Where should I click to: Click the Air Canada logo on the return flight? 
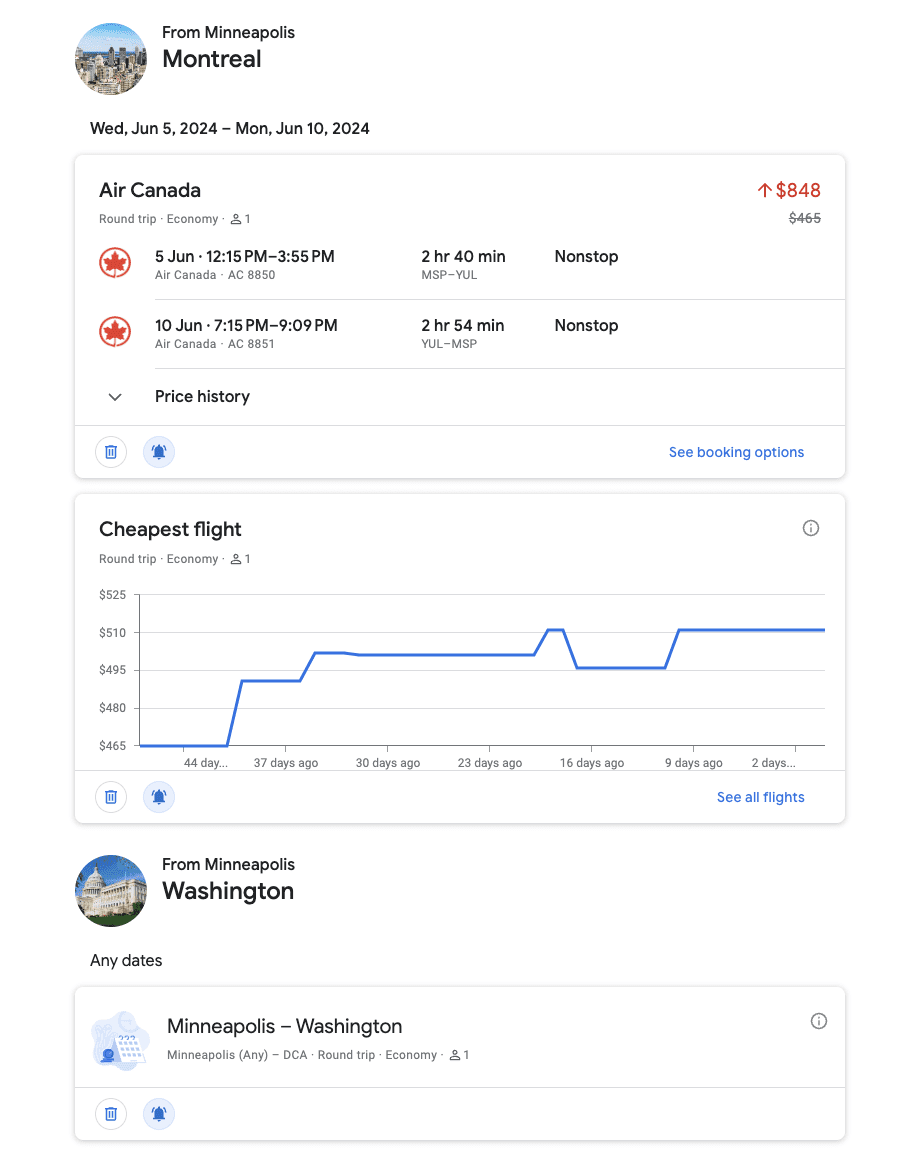pos(115,331)
